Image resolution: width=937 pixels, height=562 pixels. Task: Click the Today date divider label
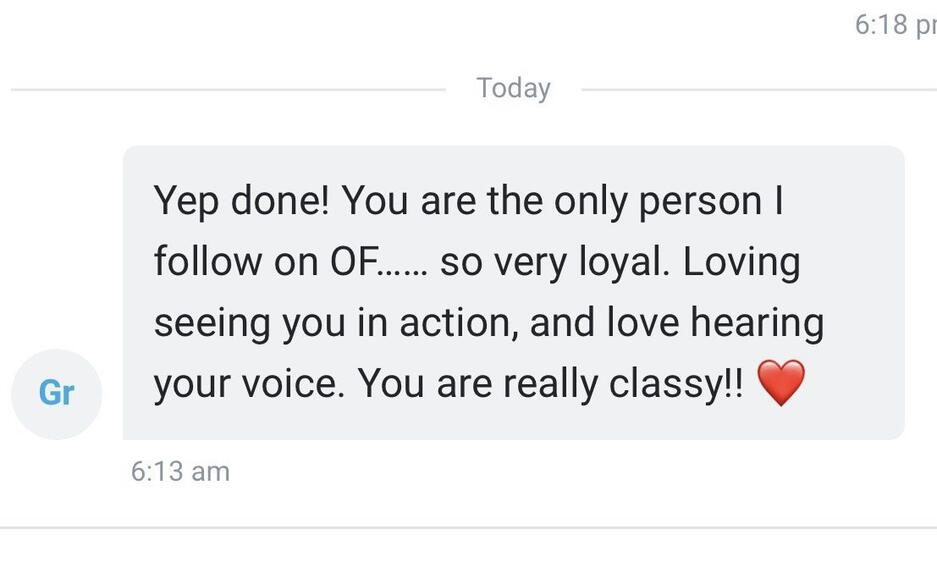point(513,88)
